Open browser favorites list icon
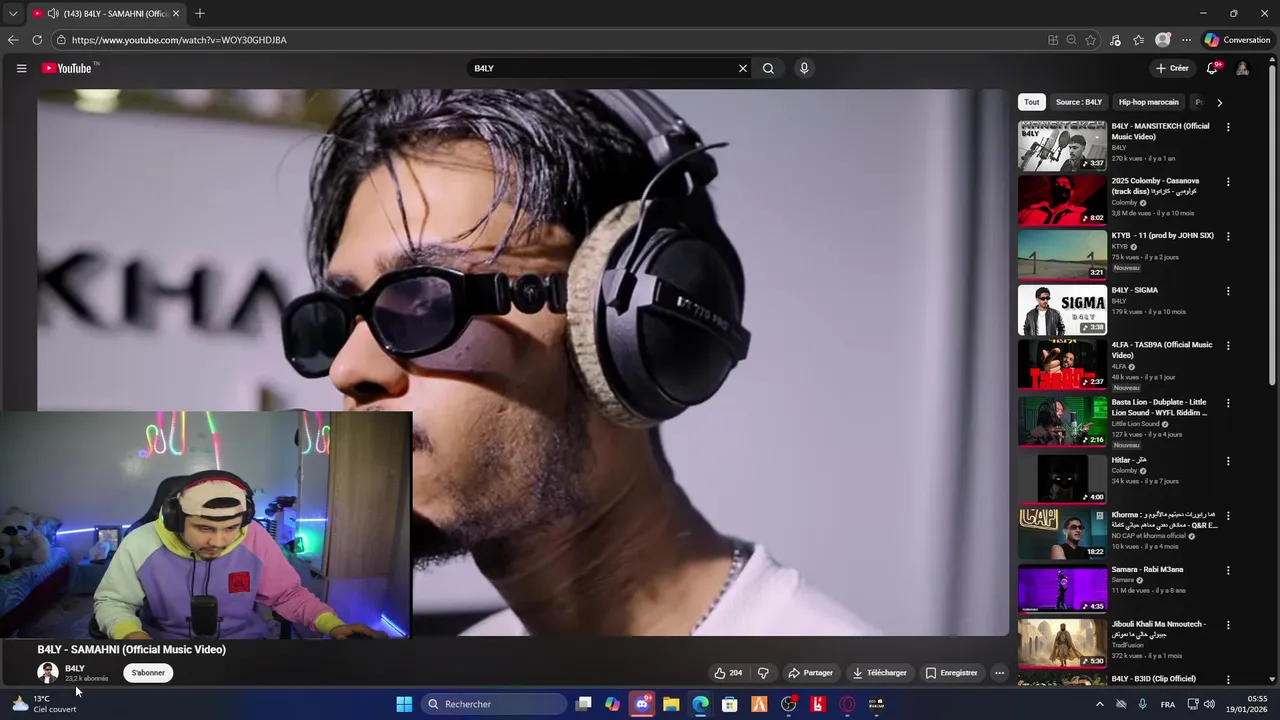 1139,40
